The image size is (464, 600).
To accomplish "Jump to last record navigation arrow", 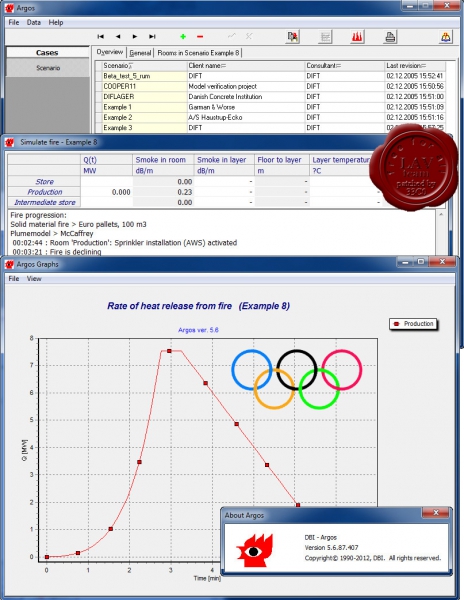I will pos(152,37).
